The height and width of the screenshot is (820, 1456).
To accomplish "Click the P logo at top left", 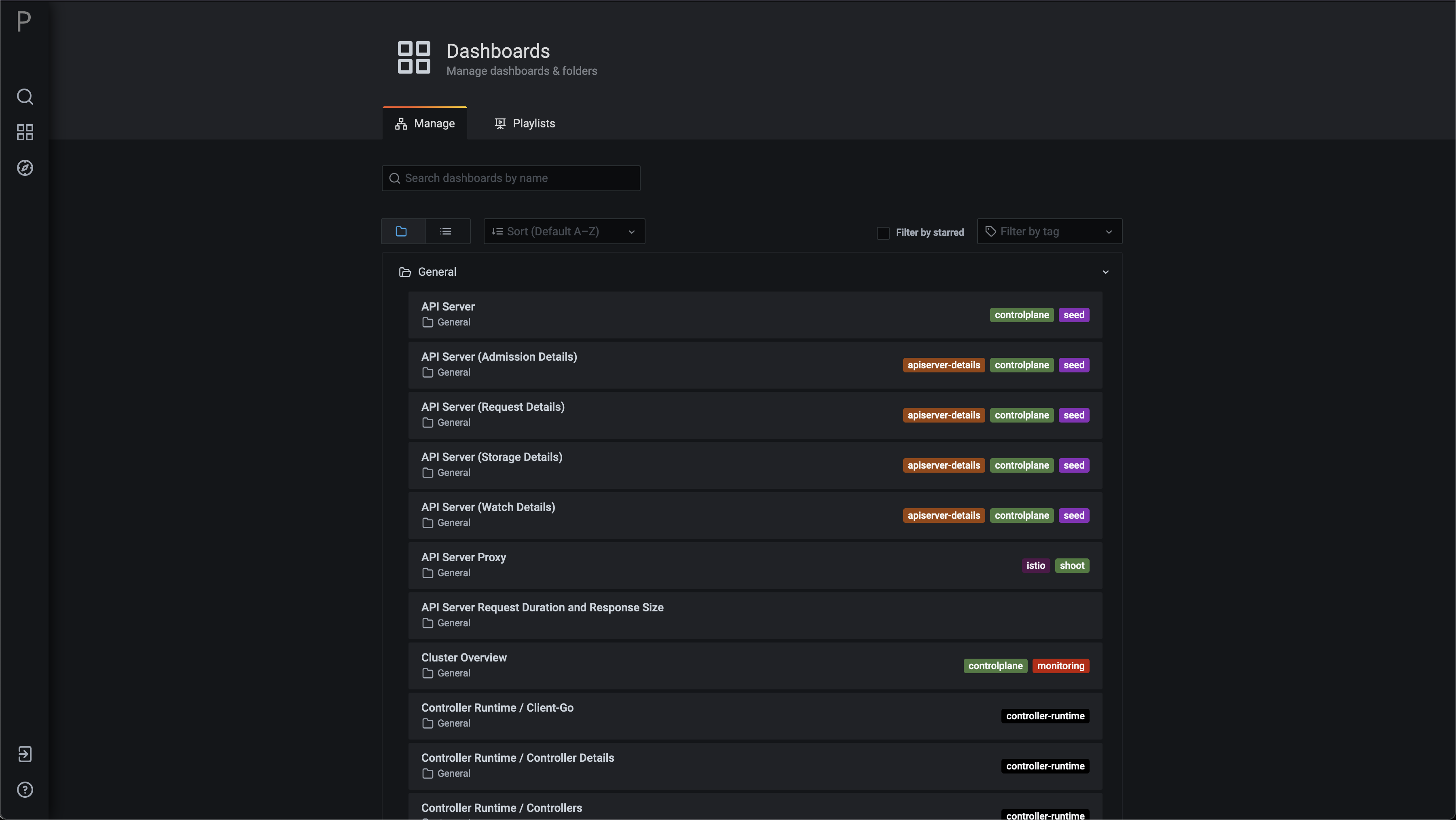I will click(24, 22).
